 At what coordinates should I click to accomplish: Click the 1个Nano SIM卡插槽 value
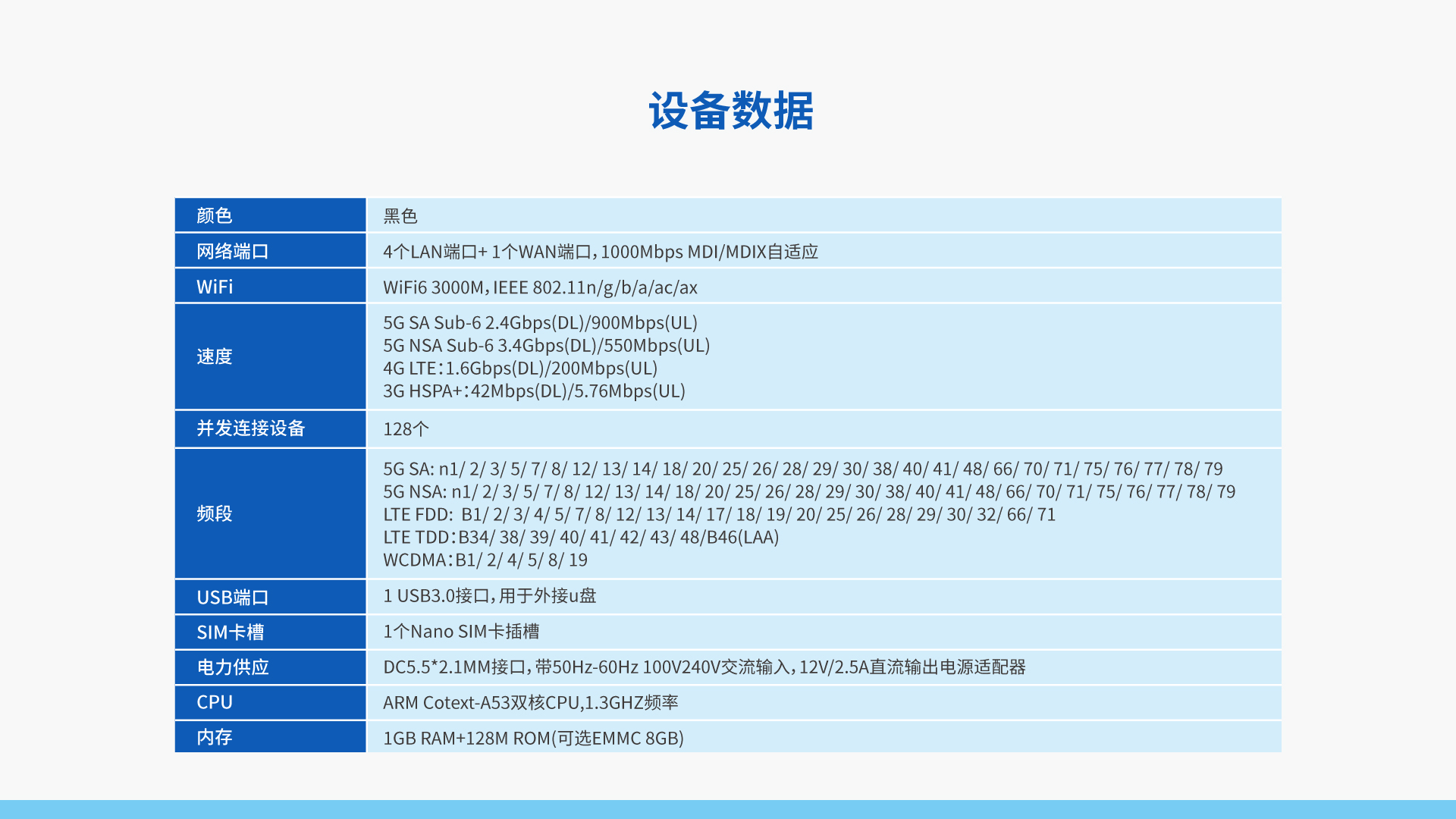[461, 632]
